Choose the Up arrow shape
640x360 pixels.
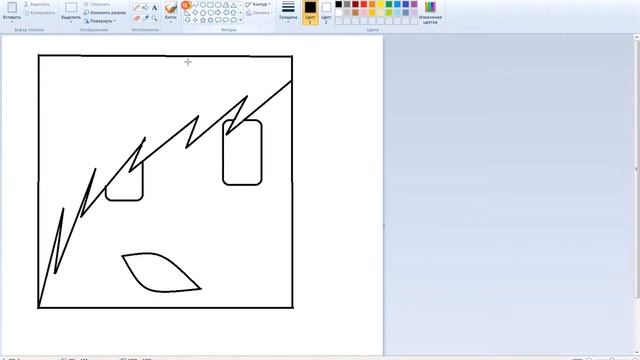pos(233,13)
